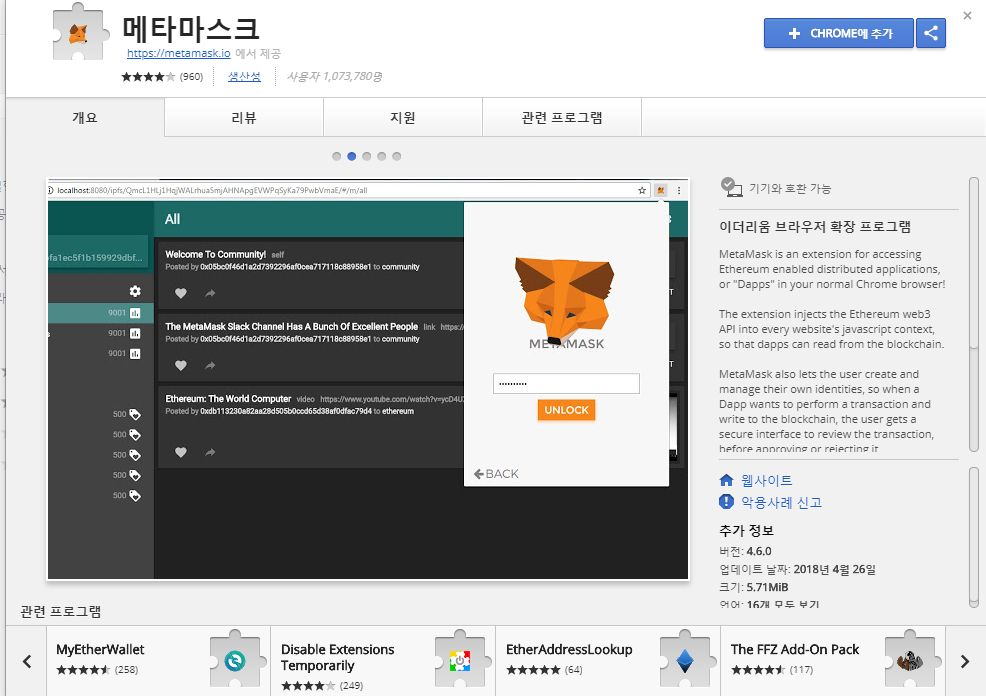Open the metamask.io website link
This screenshot has height=696, width=986.
[x=178, y=53]
